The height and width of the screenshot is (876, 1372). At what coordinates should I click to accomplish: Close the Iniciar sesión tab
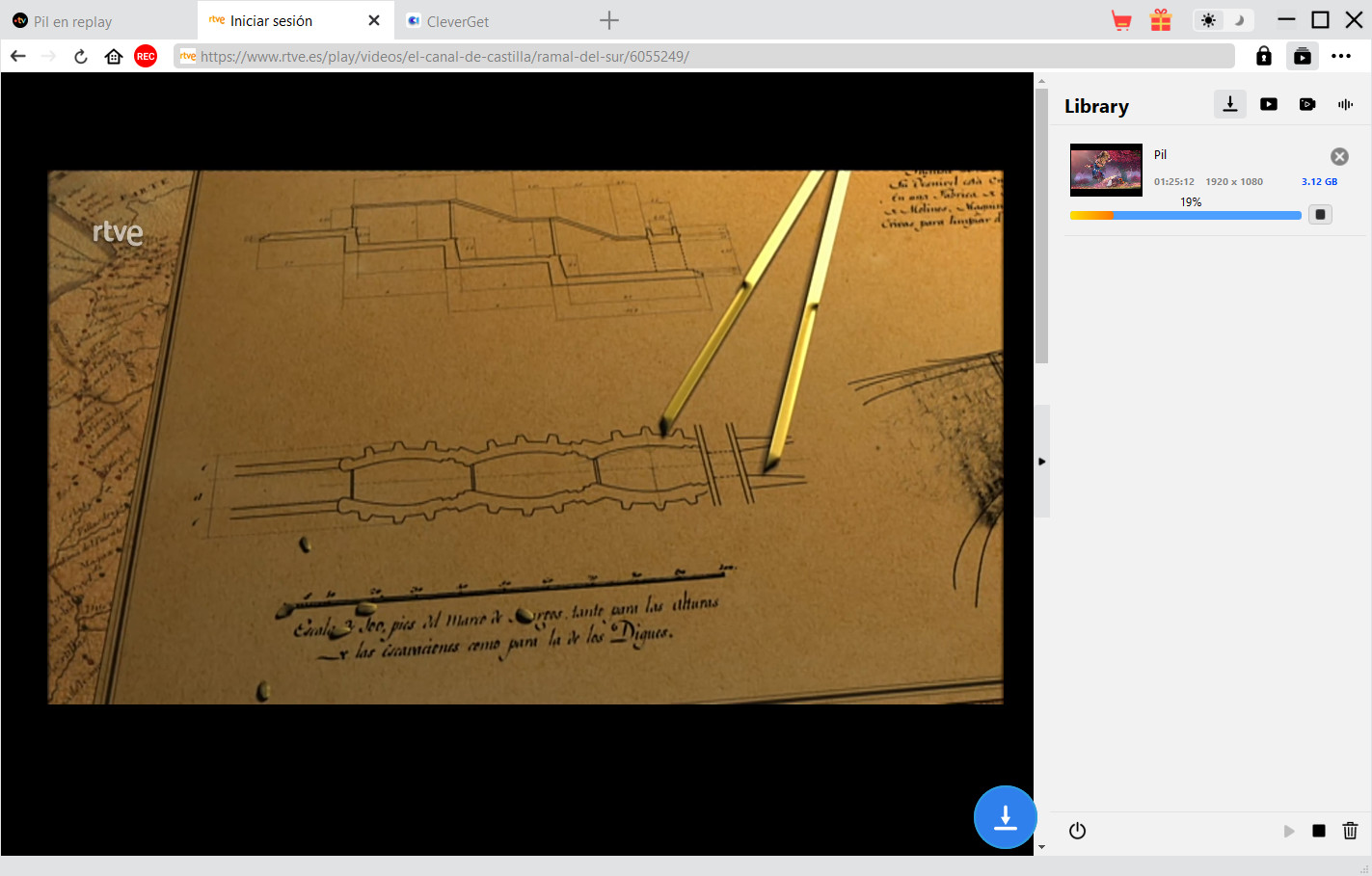pos(374,20)
